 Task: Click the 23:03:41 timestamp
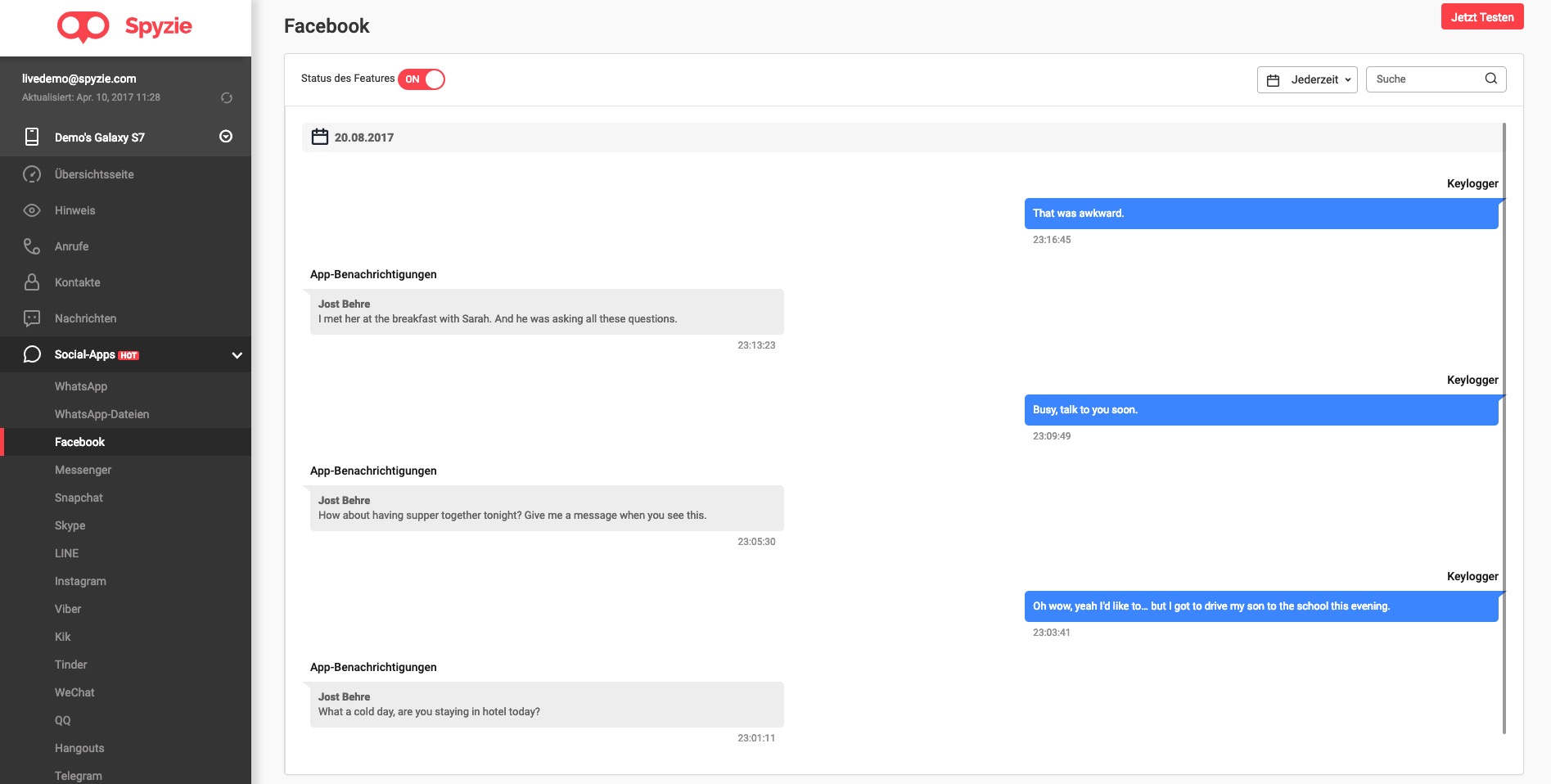1052,633
